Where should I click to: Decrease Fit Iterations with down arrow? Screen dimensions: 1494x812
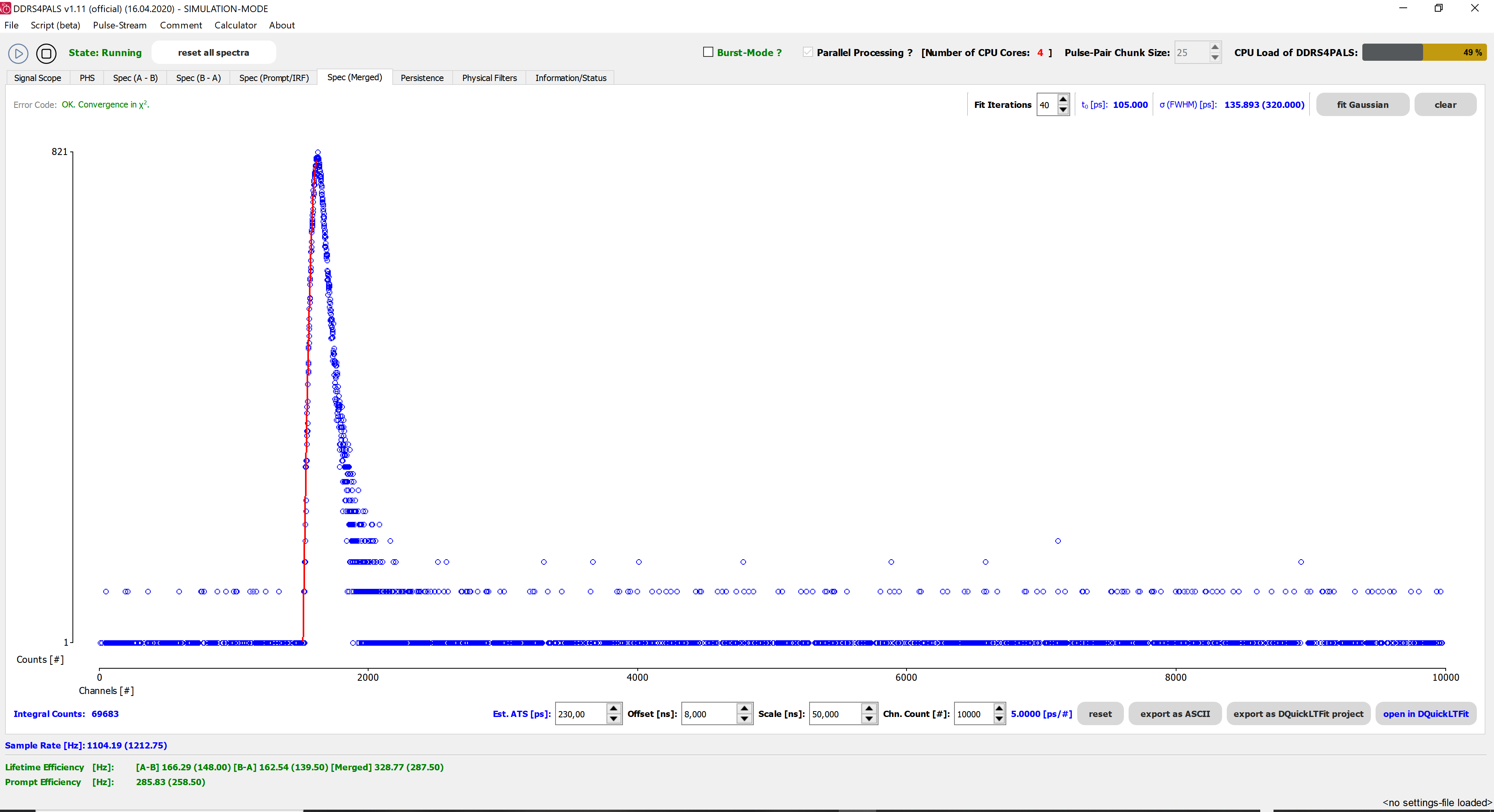(1063, 110)
